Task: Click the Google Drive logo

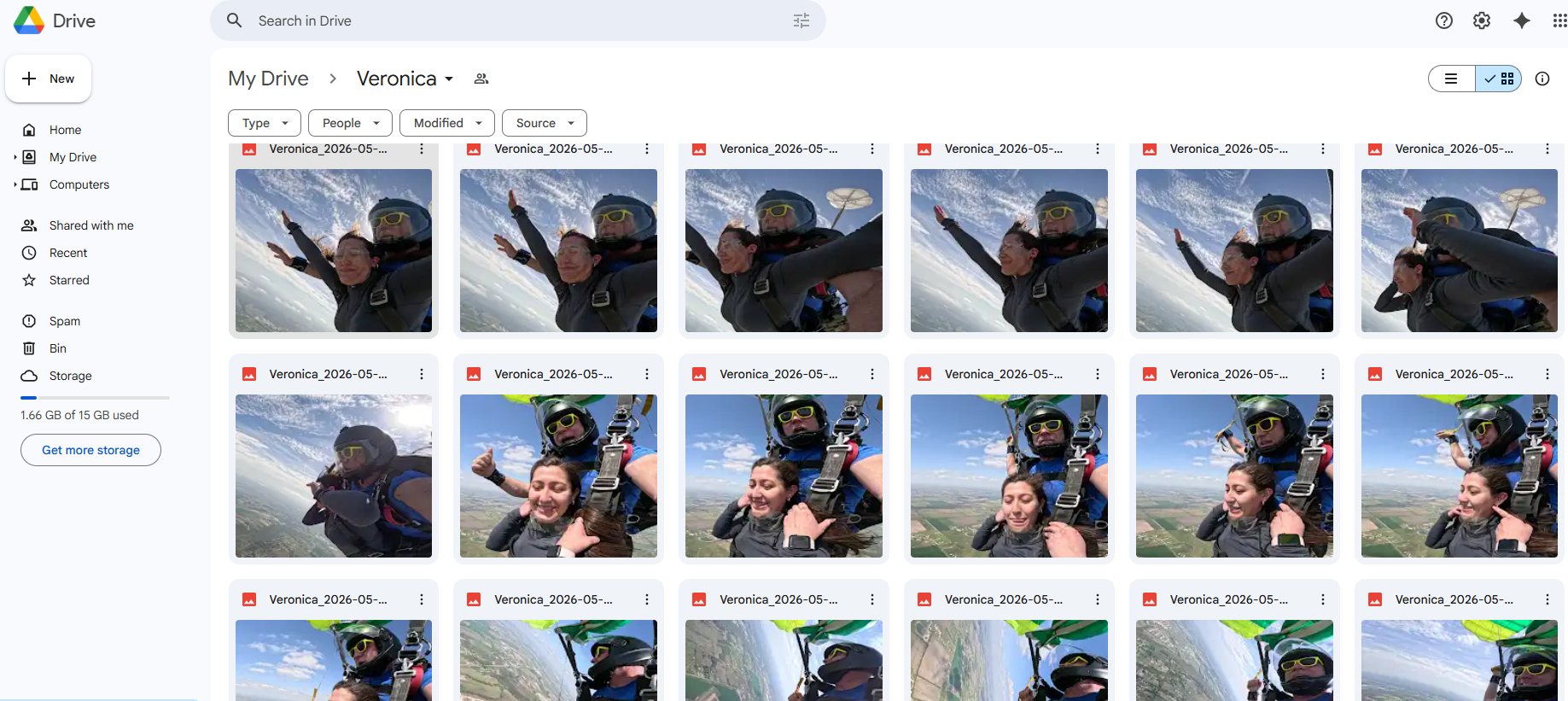Action: click(29, 20)
